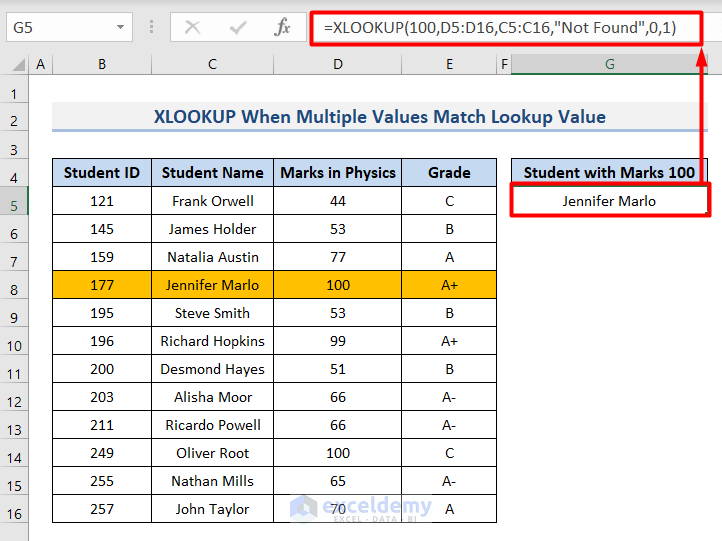The width and height of the screenshot is (722, 541).
Task: Select column B header
Action: coord(102,65)
